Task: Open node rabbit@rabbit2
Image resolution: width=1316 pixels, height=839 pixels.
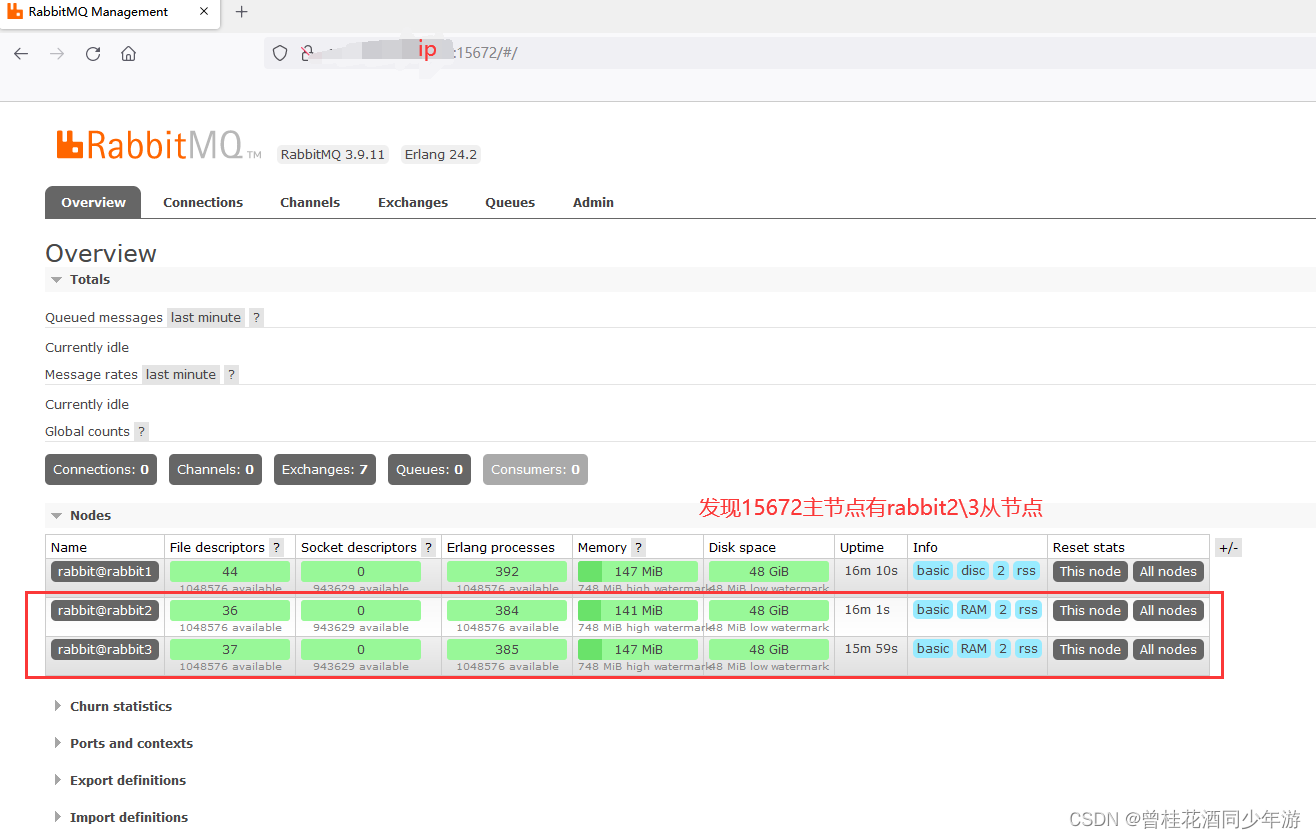Action: click(105, 610)
